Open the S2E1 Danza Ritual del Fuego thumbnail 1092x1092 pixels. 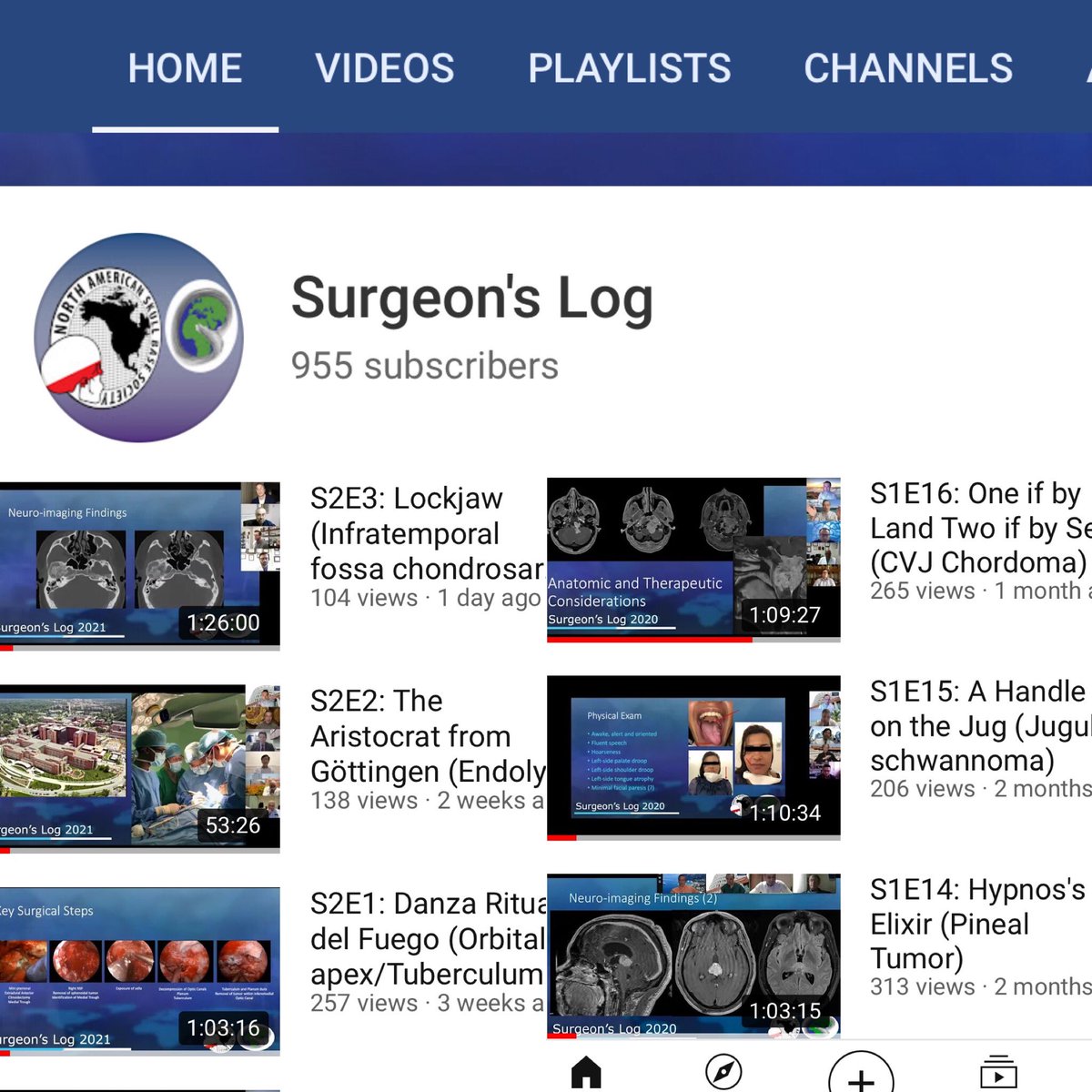140,971
